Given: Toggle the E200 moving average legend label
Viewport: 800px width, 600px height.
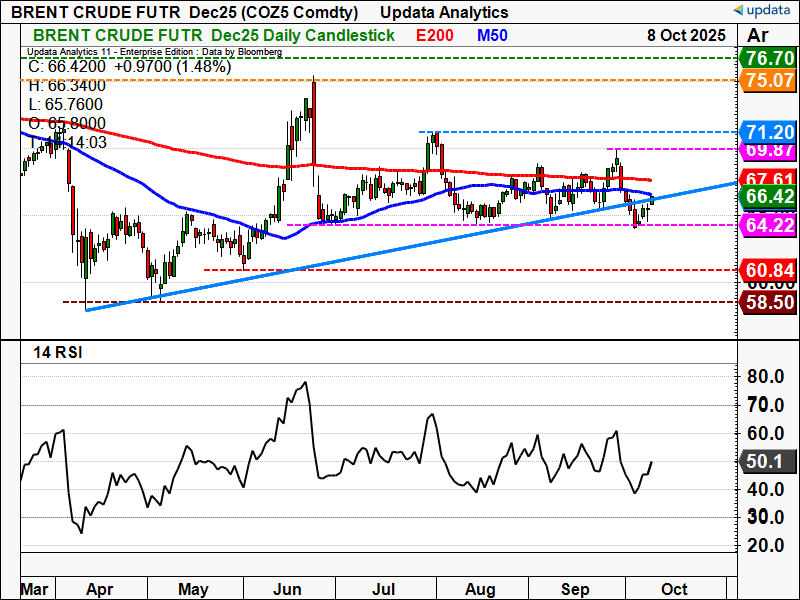Looking at the screenshot, I should pyautogui.click(x=436, y=36).
